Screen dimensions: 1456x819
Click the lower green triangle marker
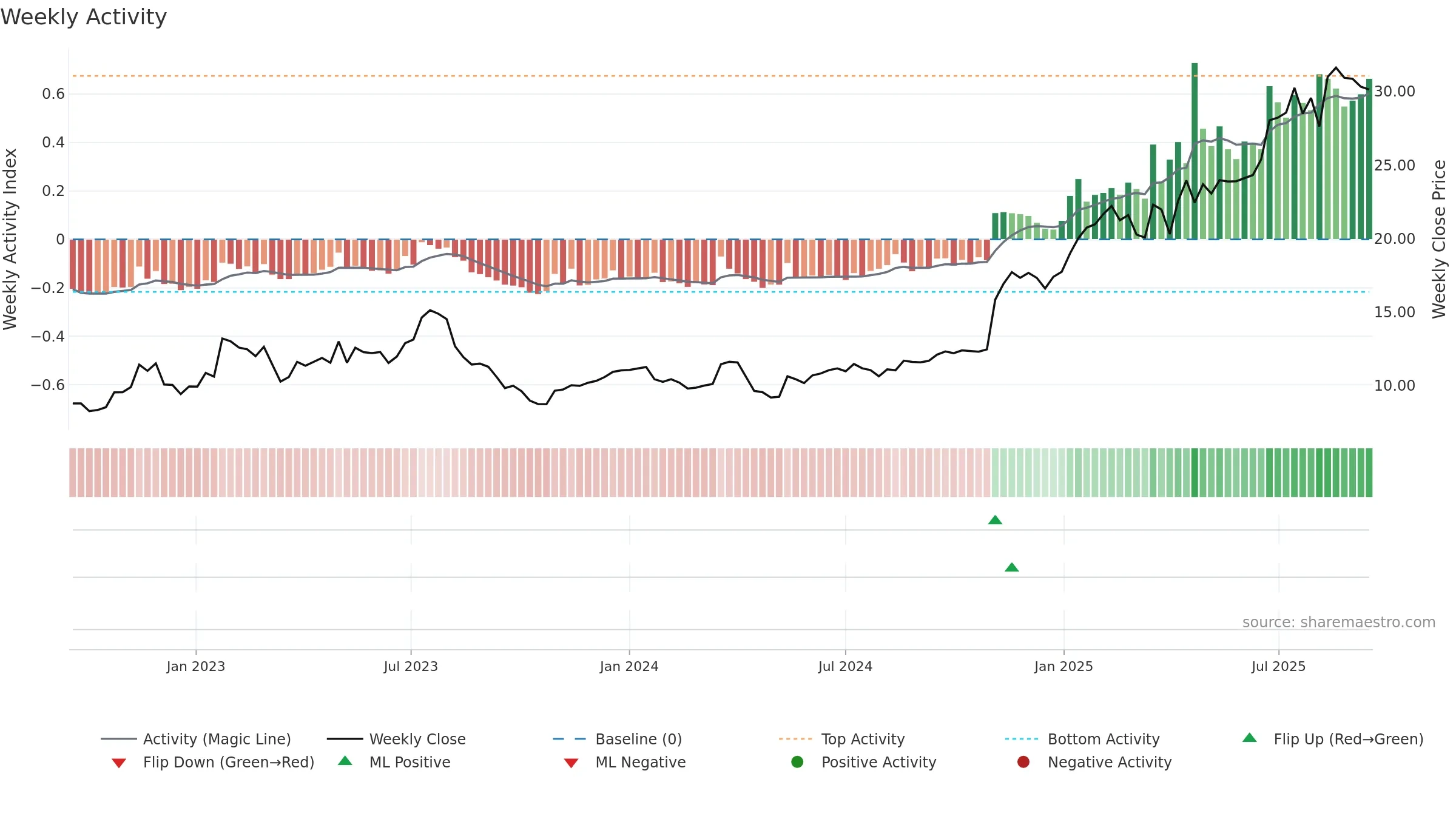click(x=1011, y=567)
